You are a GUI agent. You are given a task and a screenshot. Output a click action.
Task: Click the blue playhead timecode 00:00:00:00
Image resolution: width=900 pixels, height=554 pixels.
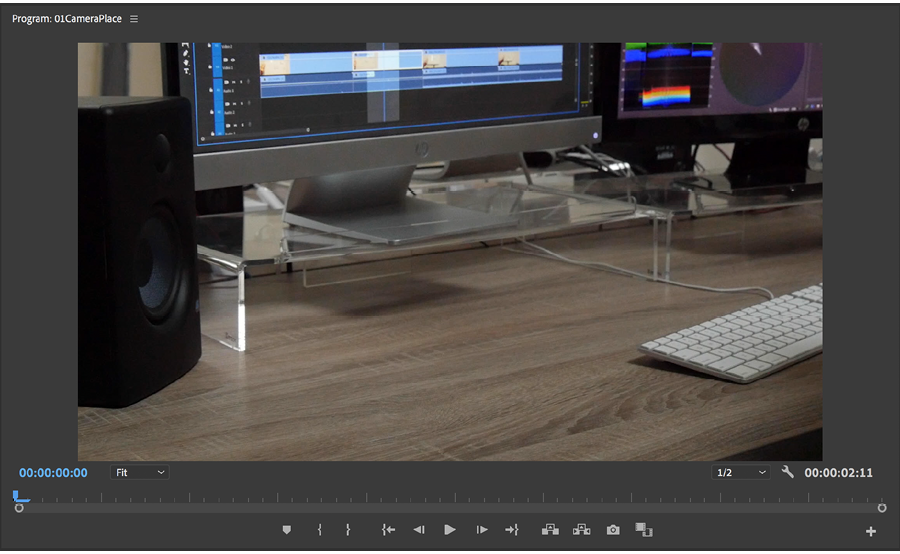pos(53,472)
